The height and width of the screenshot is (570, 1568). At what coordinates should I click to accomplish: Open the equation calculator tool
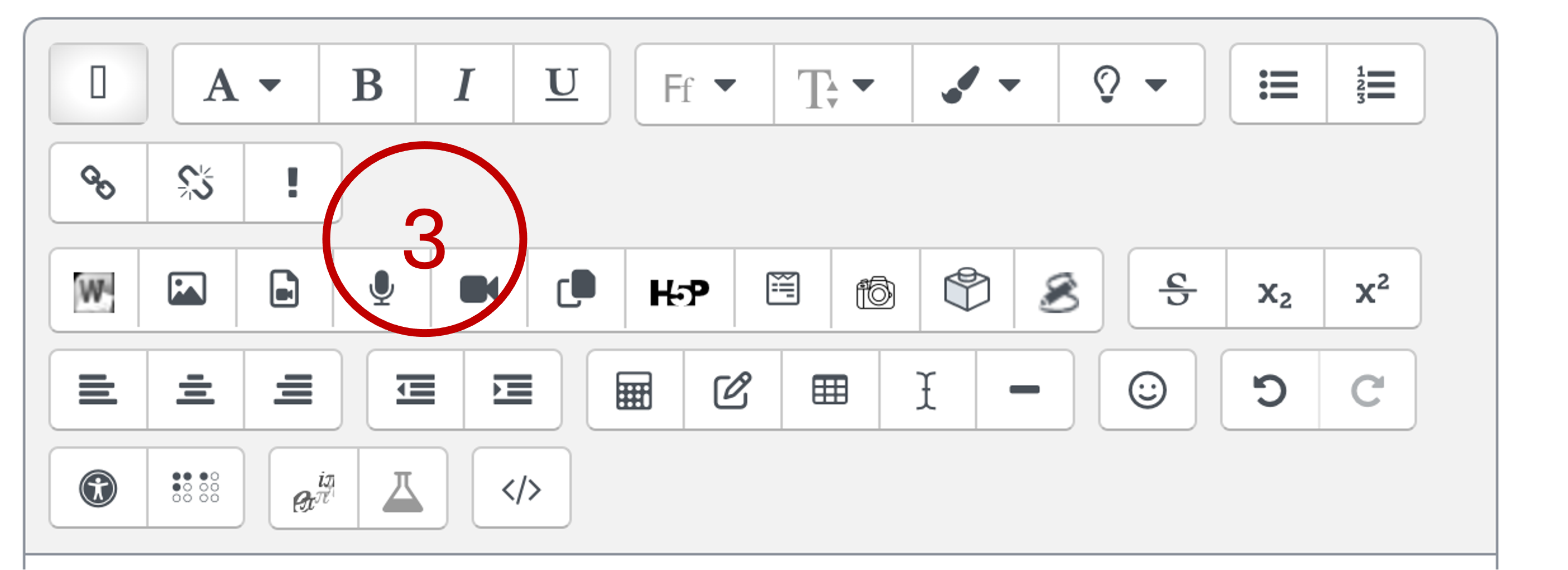point(633,390)
